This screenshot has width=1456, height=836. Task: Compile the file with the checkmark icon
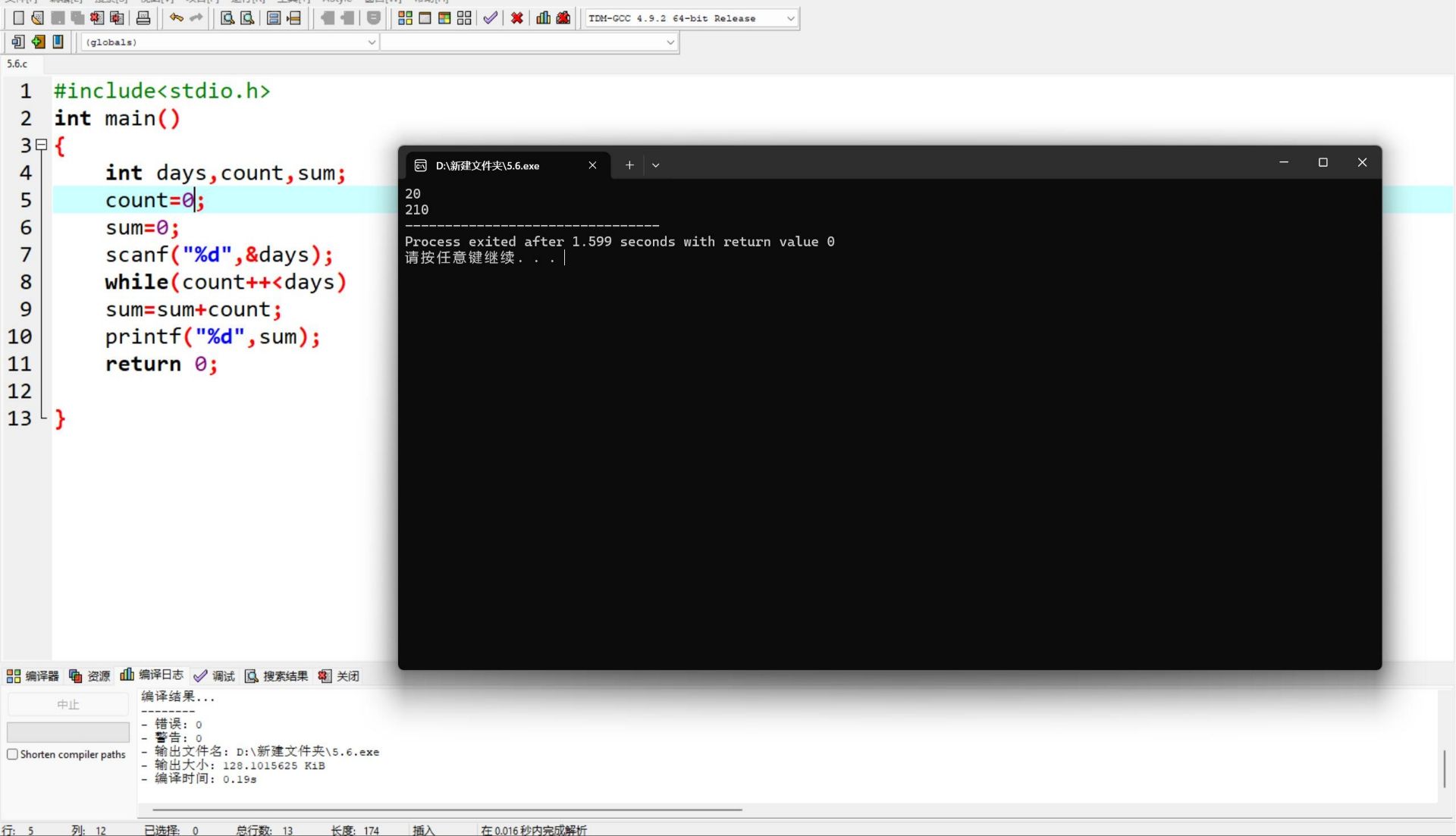click(489, 17)
